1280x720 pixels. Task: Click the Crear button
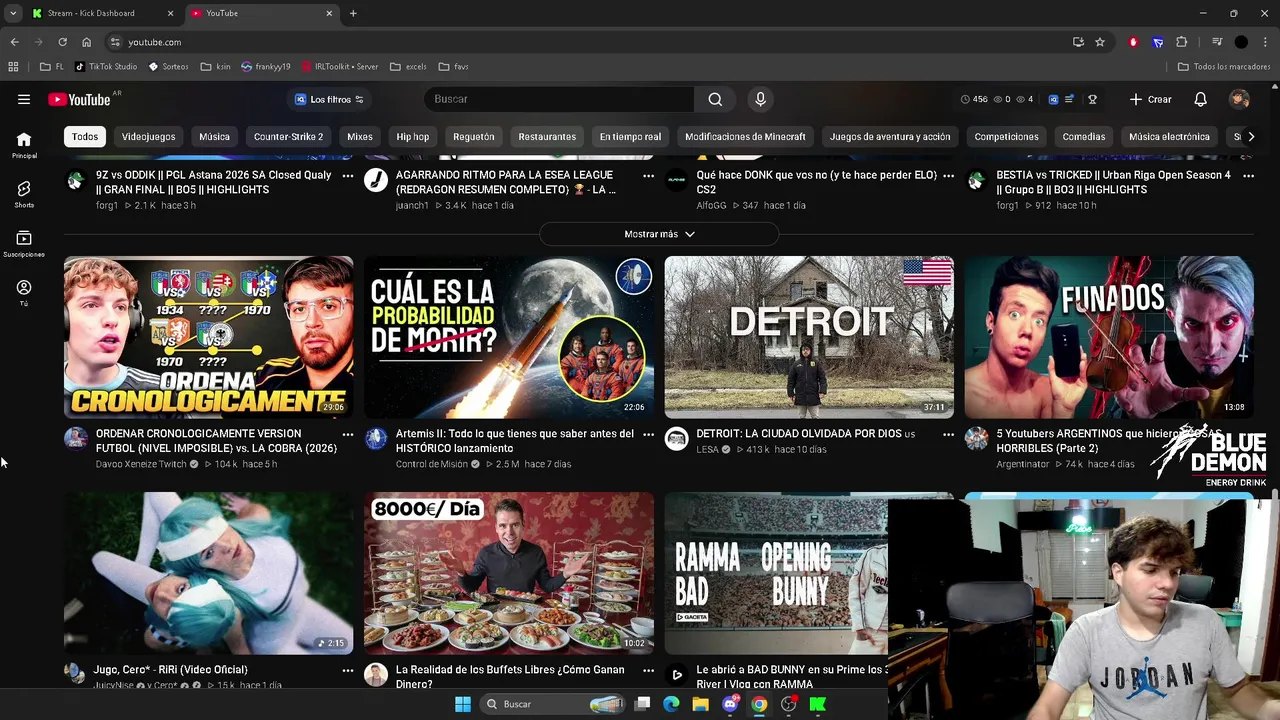point(1150,99)
